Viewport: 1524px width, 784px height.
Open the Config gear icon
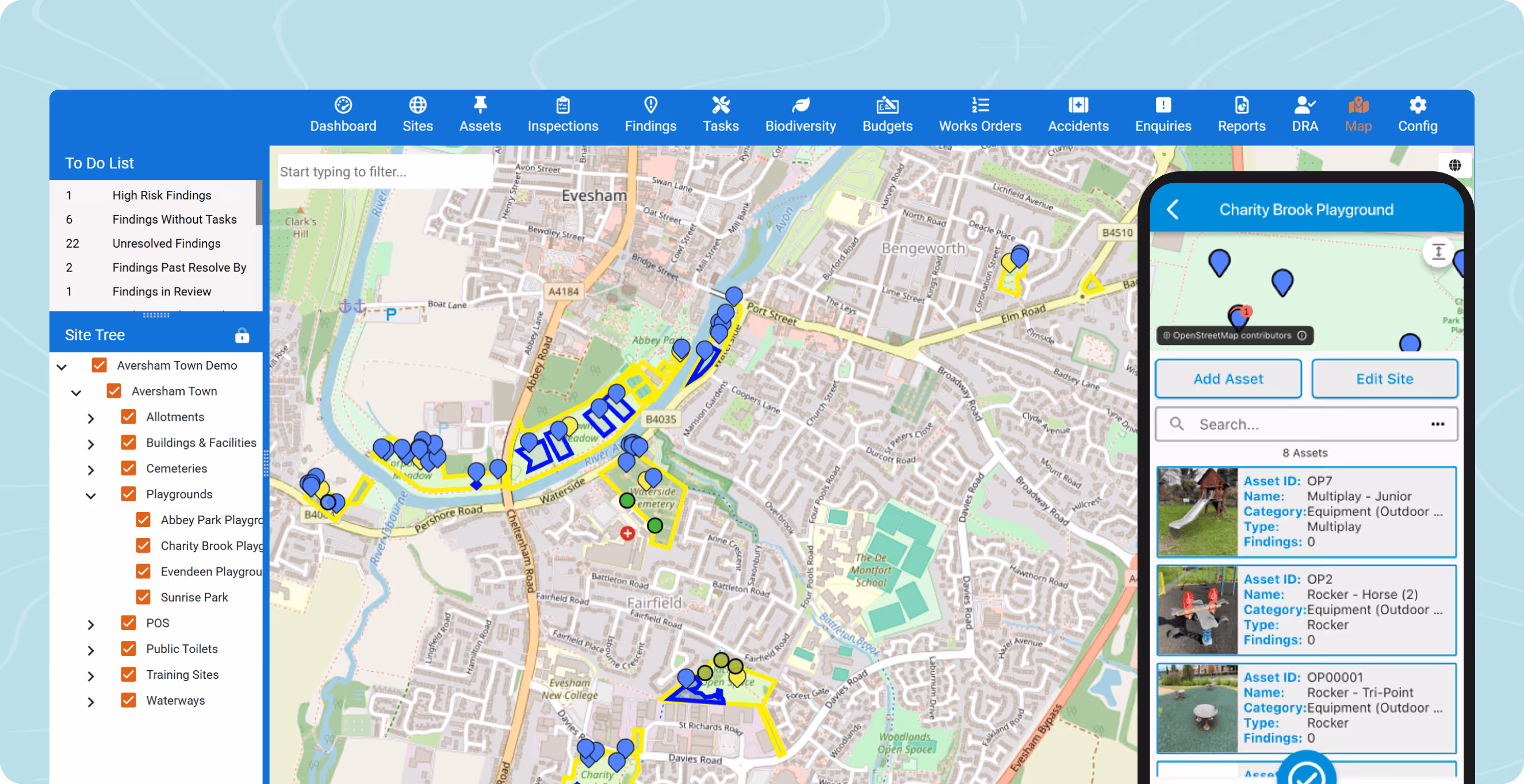pyautogui.click(x=1418, y=105)
